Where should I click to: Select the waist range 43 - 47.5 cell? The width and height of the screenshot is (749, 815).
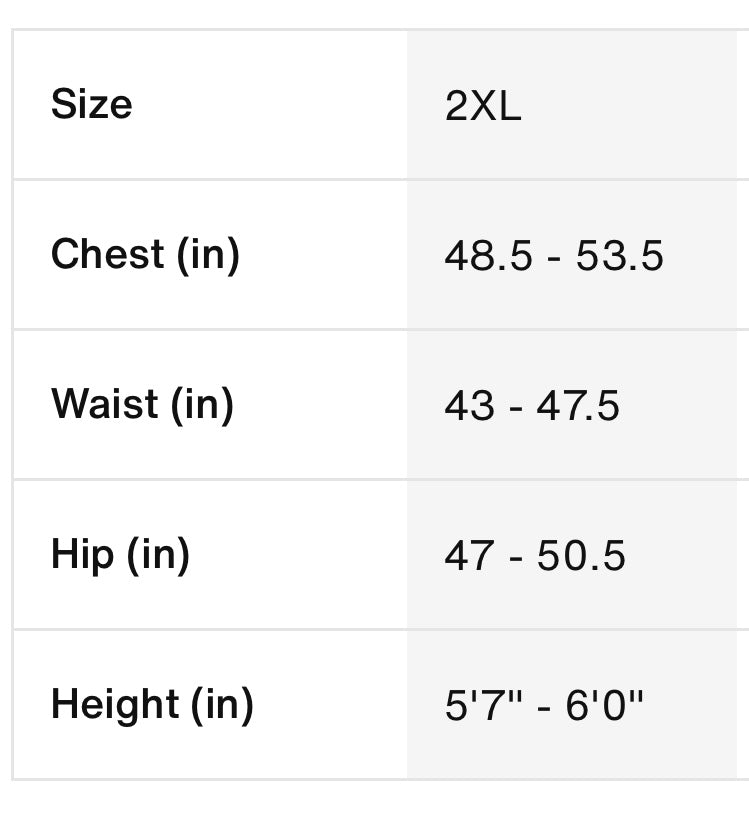click(532, 407)
